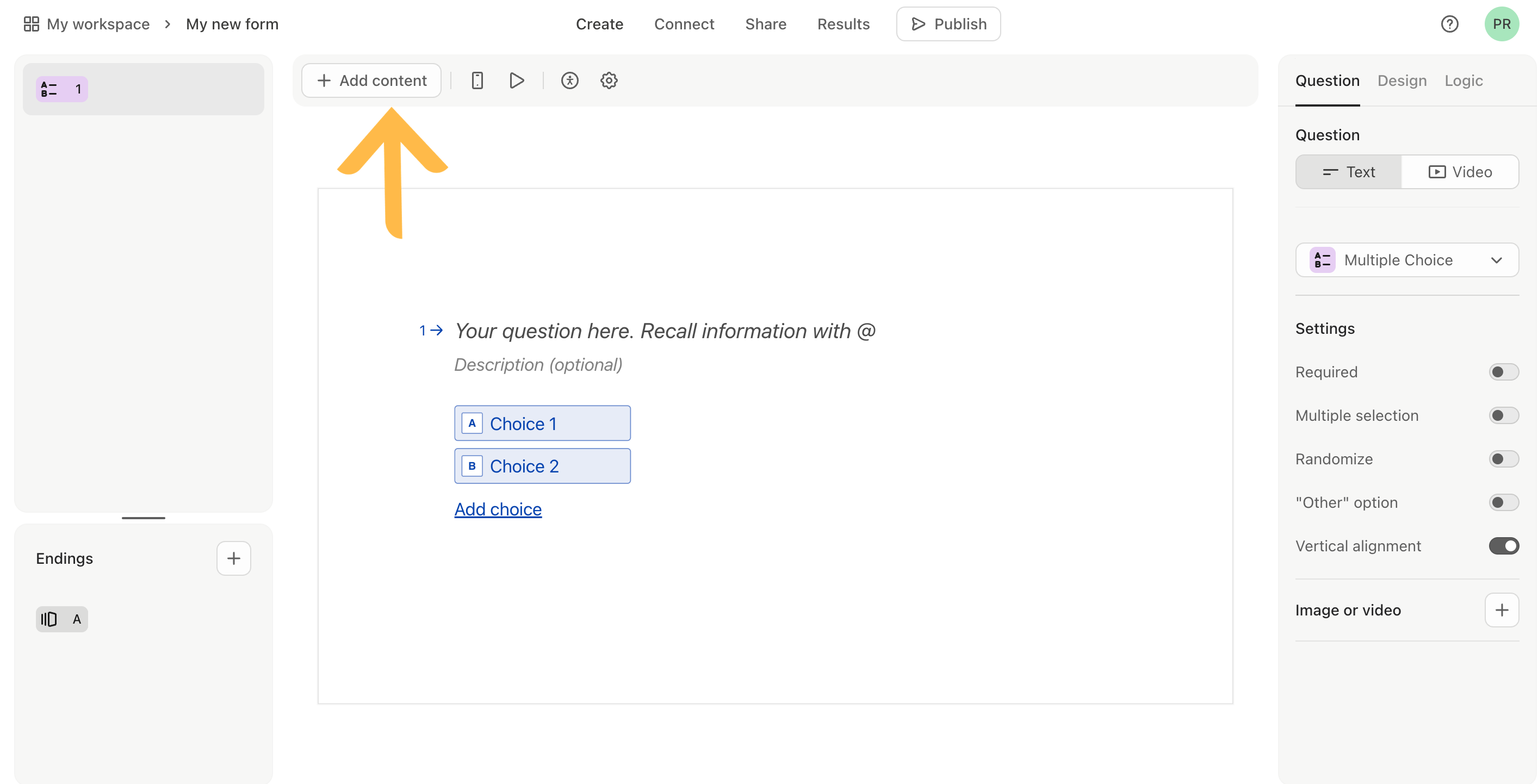This screenshot has width=1538, height=784.
Task: Switch question format to Text
Action: pyautogui.click(x=1348, y=172)
